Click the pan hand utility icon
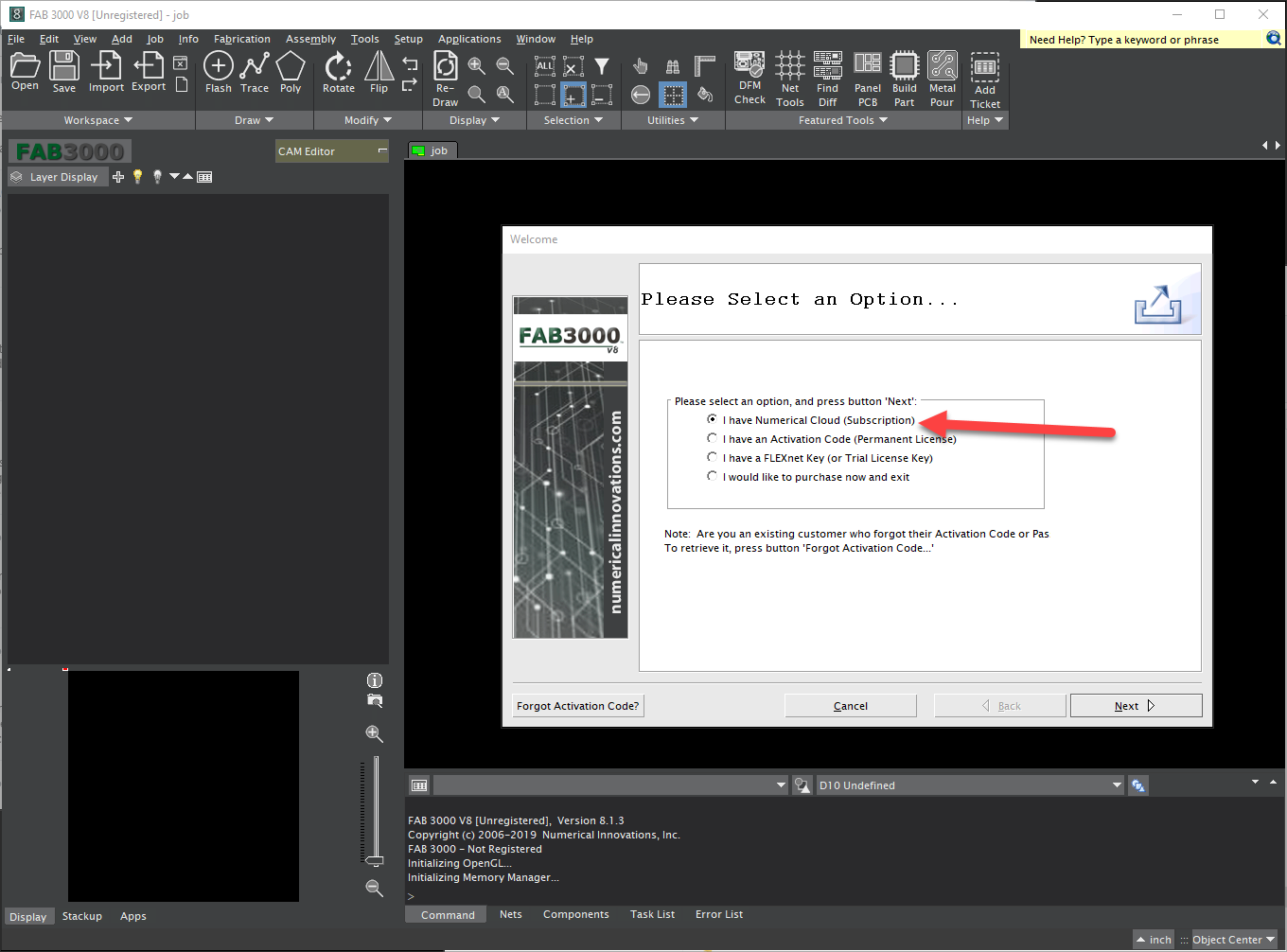The height and width of the screenshot is (952, 1287). pyautogui.click(x=641, y=66)
